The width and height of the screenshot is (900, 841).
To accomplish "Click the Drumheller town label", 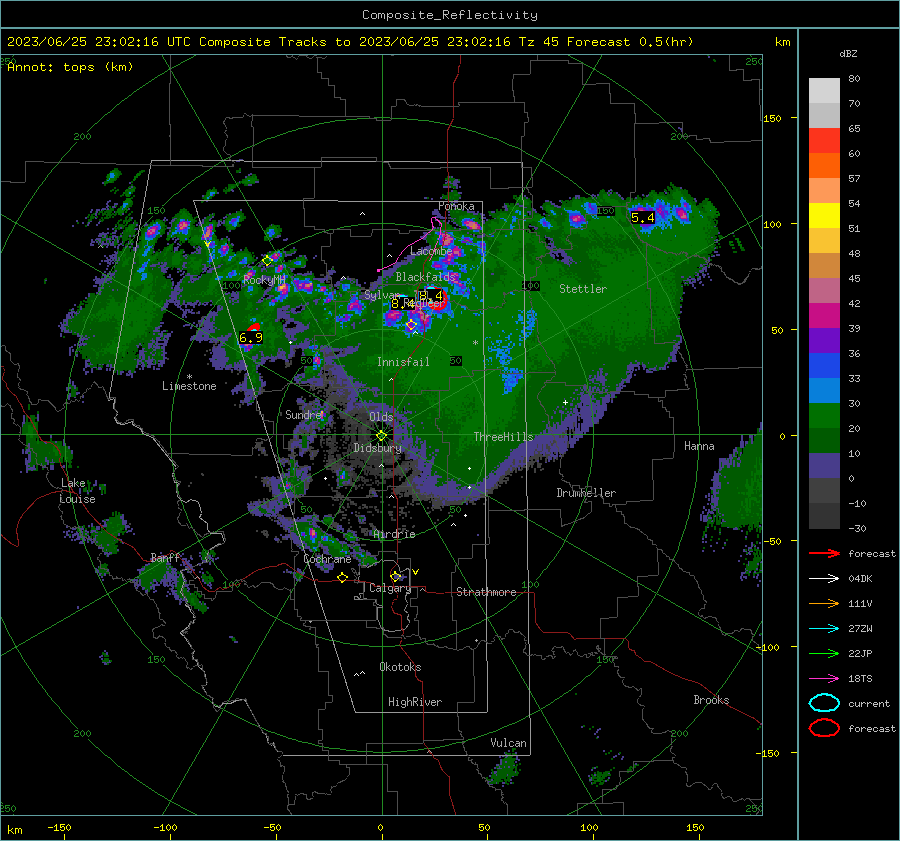I will click(x=586, y=493).
